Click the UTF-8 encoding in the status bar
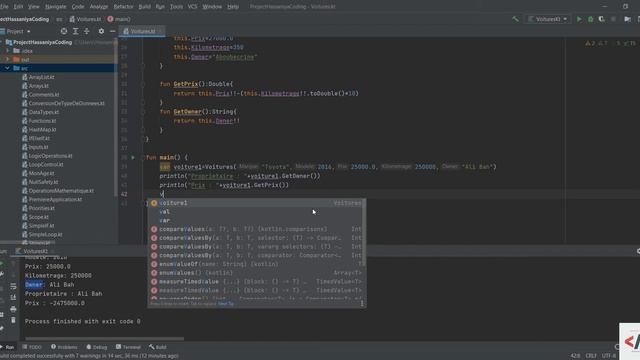The width and height of the screenshot is (640, 360). click(x=609, y=356)
